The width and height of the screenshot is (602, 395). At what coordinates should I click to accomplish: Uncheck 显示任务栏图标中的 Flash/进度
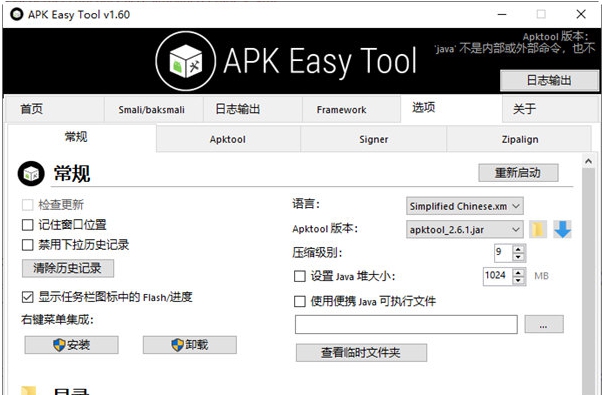[27, 297]
